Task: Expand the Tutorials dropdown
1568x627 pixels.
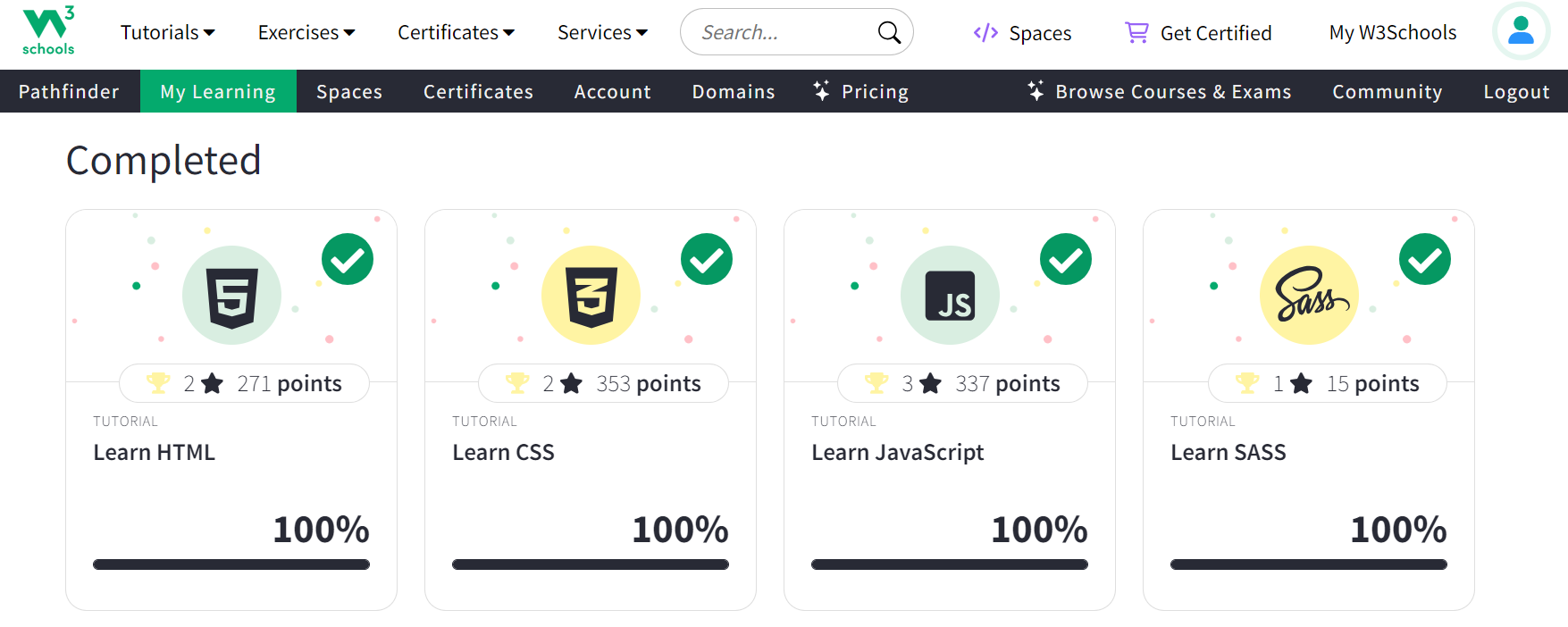Action: (167, 32)
